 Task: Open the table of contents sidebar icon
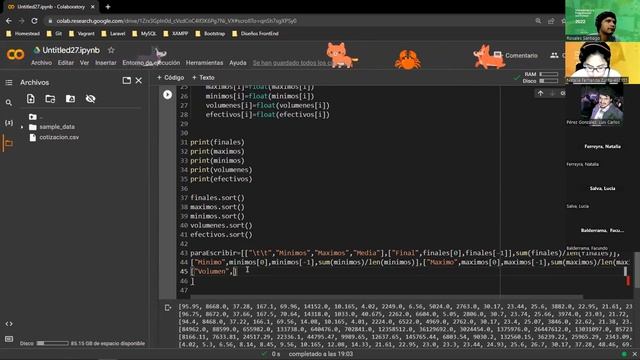tap(9, 82)
